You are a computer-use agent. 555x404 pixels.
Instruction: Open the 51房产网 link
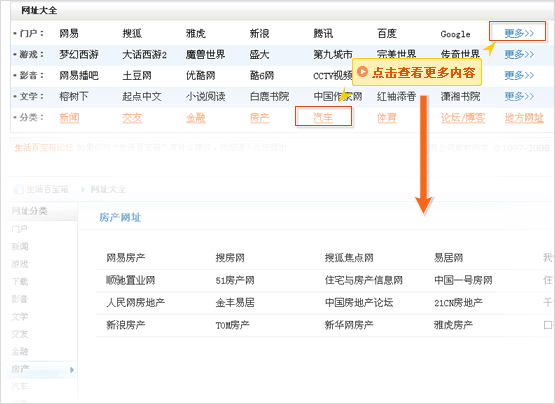point(235,280)
